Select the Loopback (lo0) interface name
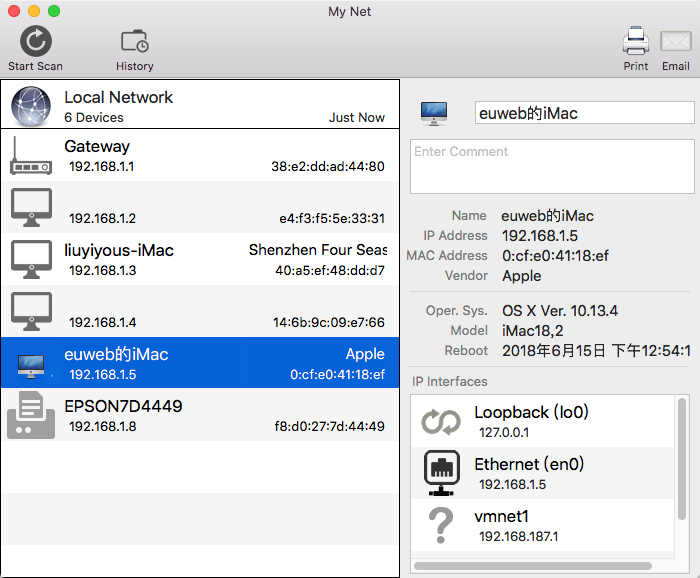The image size is (700, 578). 531,412
